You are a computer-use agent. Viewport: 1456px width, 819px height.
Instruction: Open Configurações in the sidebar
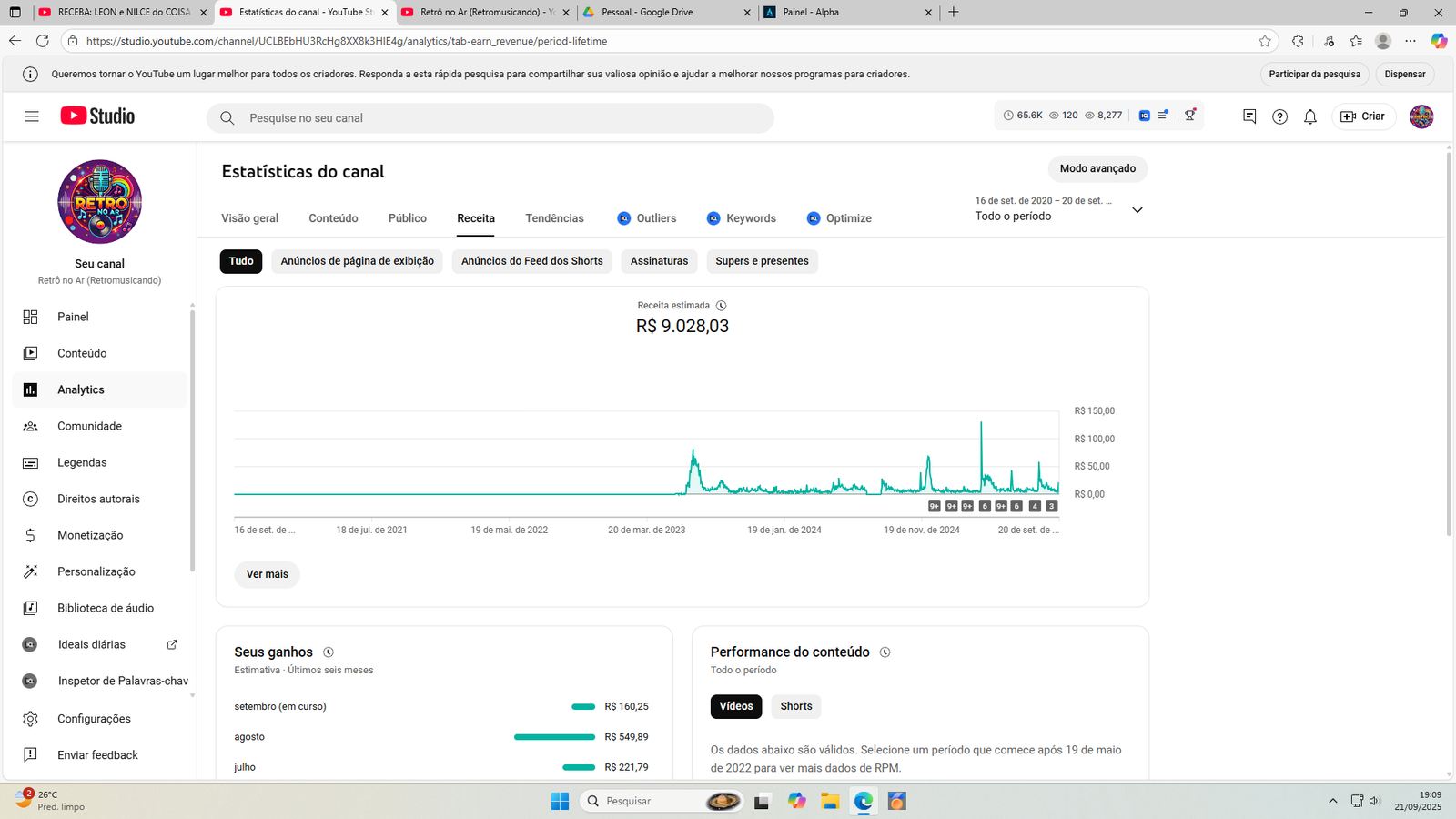click(100, 719)
